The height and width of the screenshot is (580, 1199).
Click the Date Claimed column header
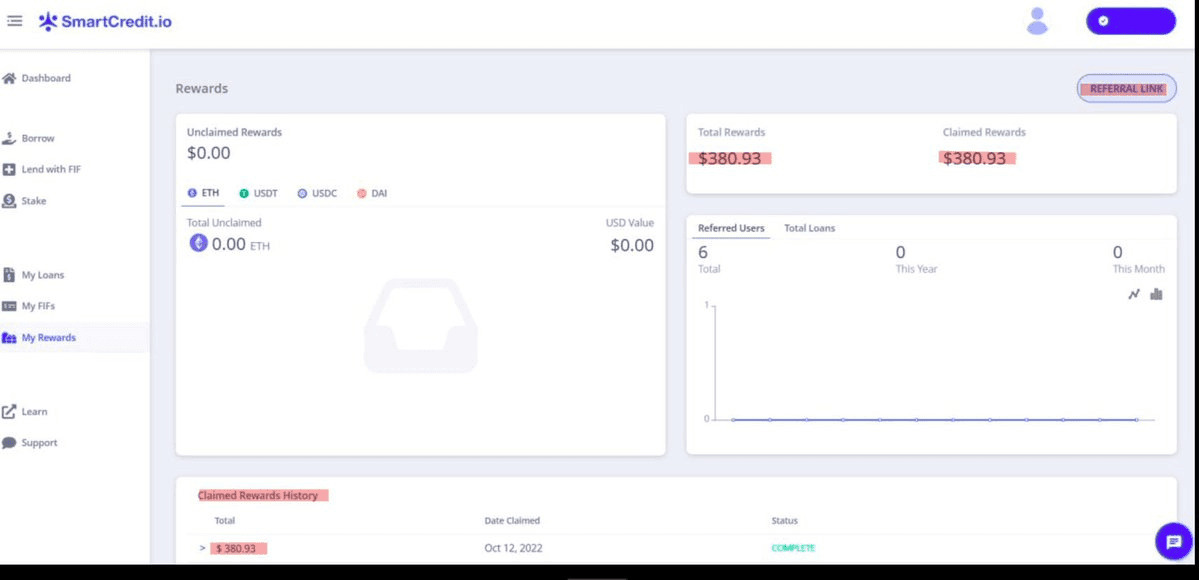[512, 520]
